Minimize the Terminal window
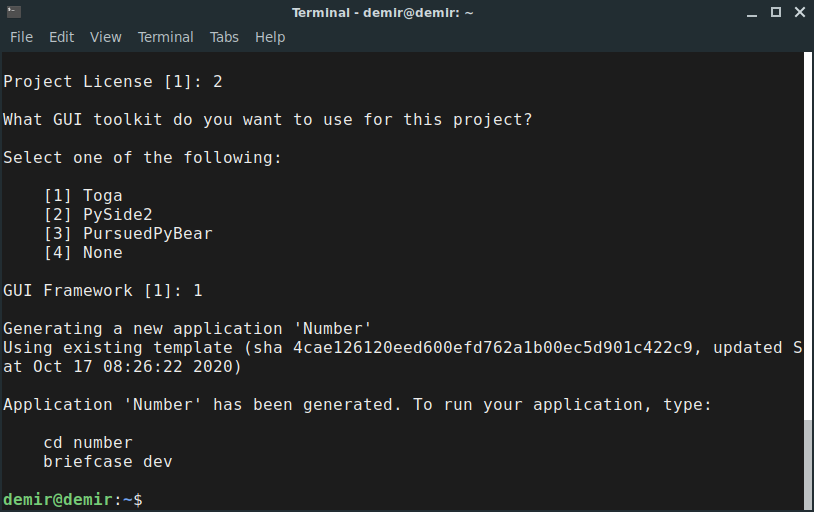 [x=752, y=13]
